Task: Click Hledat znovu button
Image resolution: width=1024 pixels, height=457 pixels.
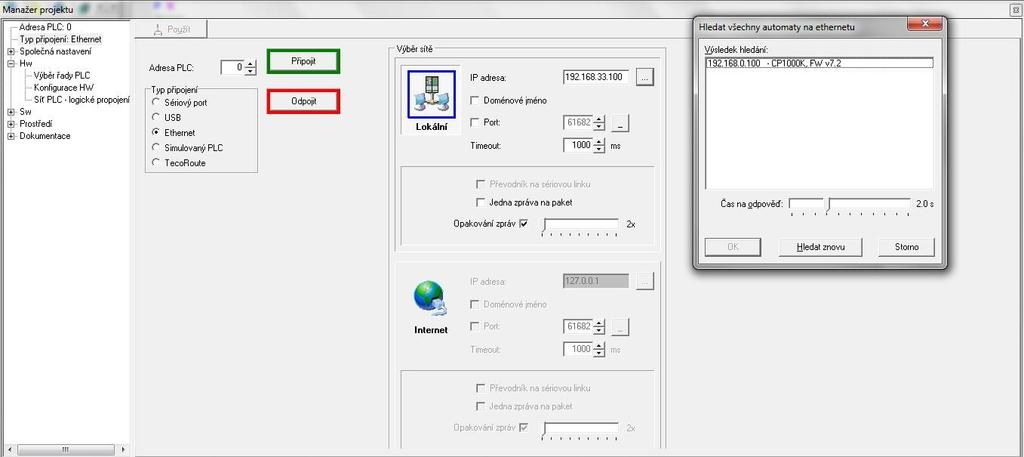Action: 820,247
